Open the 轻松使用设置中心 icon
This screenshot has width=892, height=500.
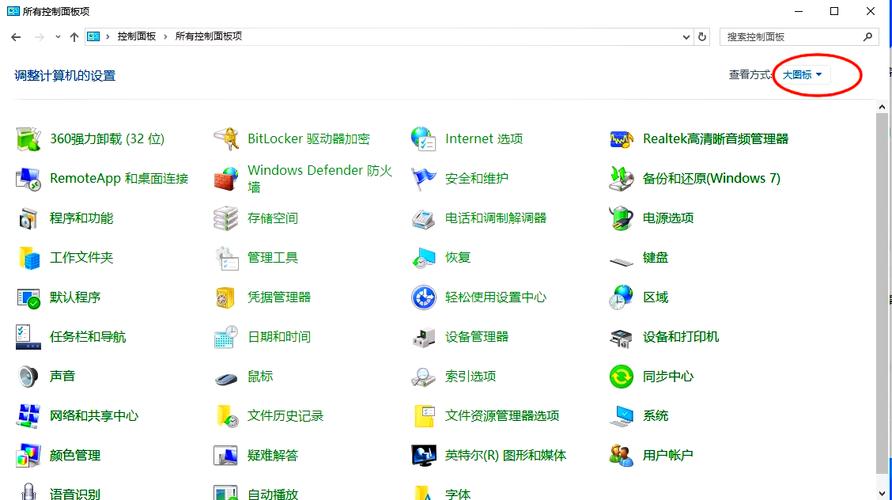[x=423, y=297]
